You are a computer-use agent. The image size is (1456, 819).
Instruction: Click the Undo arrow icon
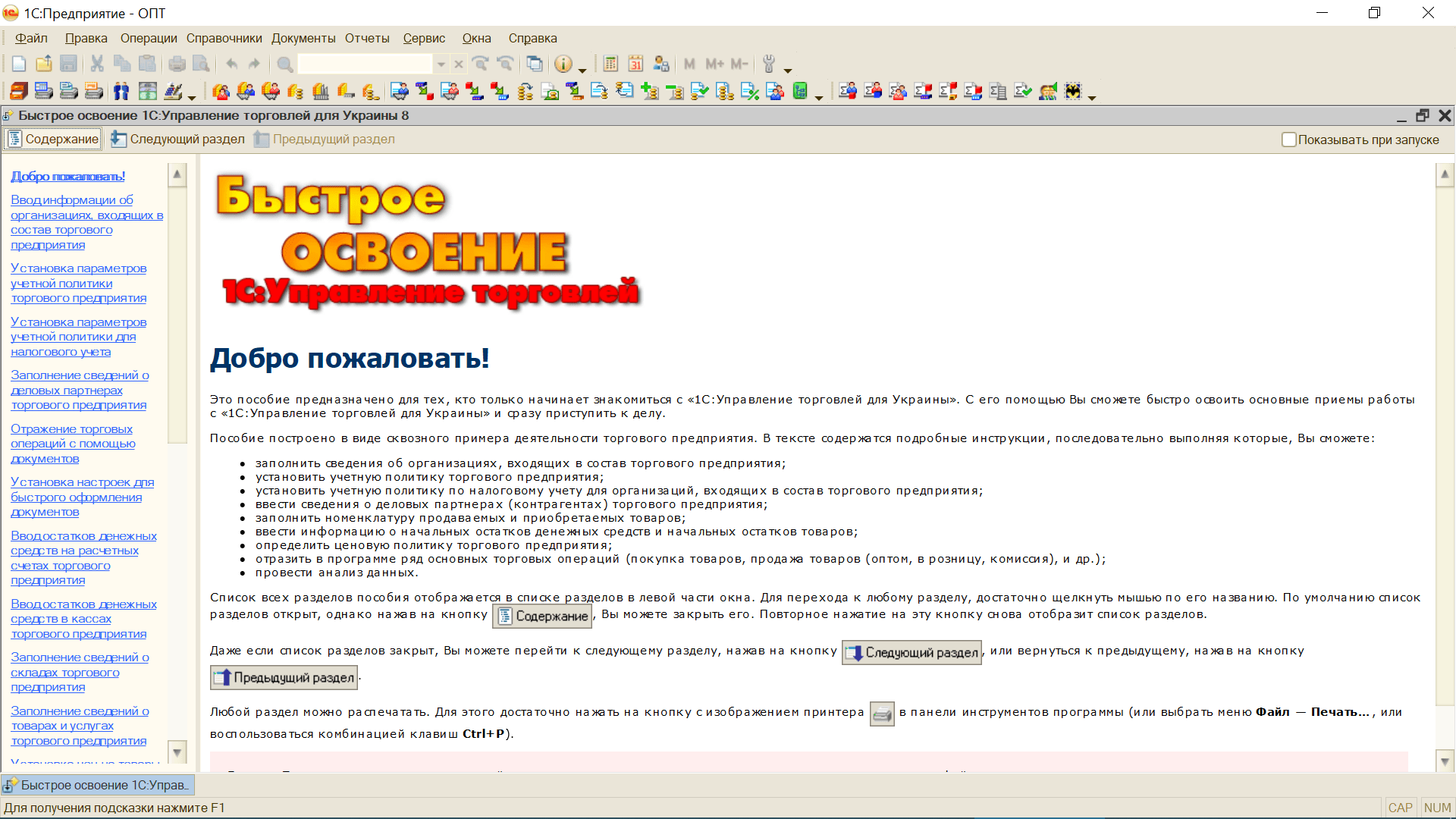pyautogui.click(x=231, y=64)
